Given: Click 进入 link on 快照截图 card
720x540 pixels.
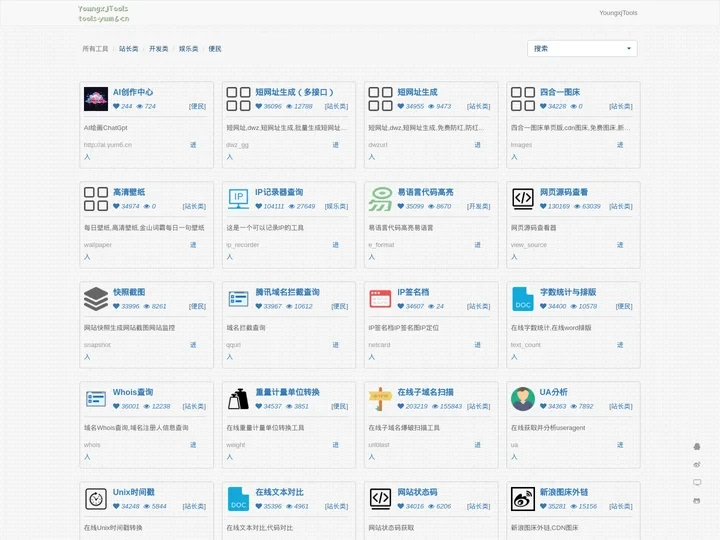Looking at the screenshot, I should click(x=193, y=345).
